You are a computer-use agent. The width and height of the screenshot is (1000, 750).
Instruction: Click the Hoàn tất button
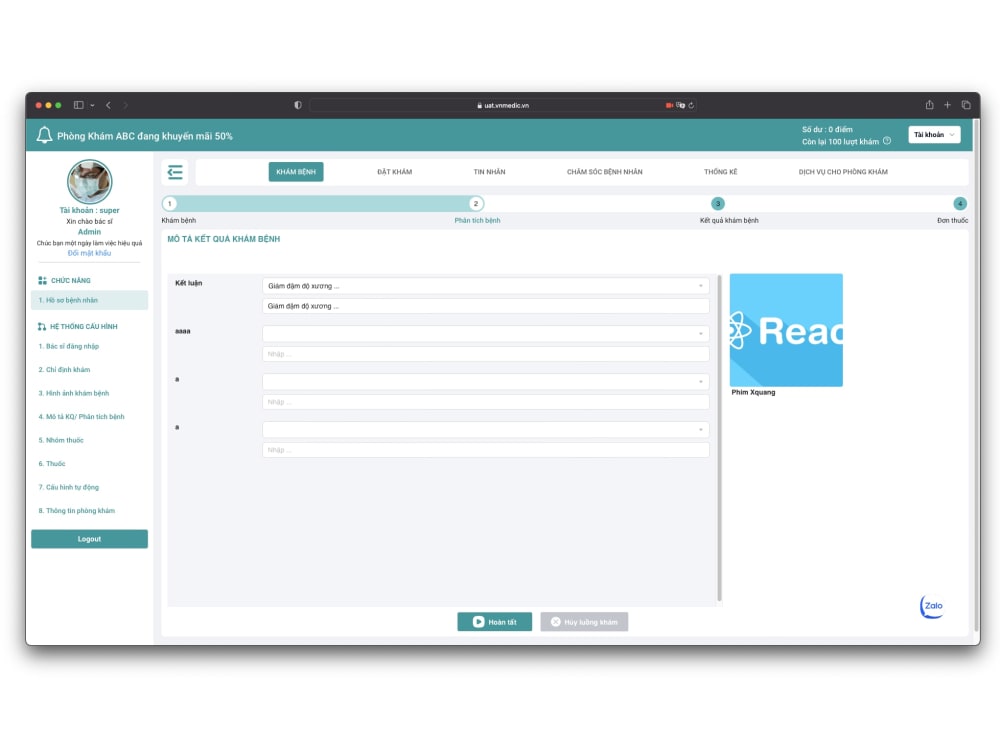click(x=494, y=622)
